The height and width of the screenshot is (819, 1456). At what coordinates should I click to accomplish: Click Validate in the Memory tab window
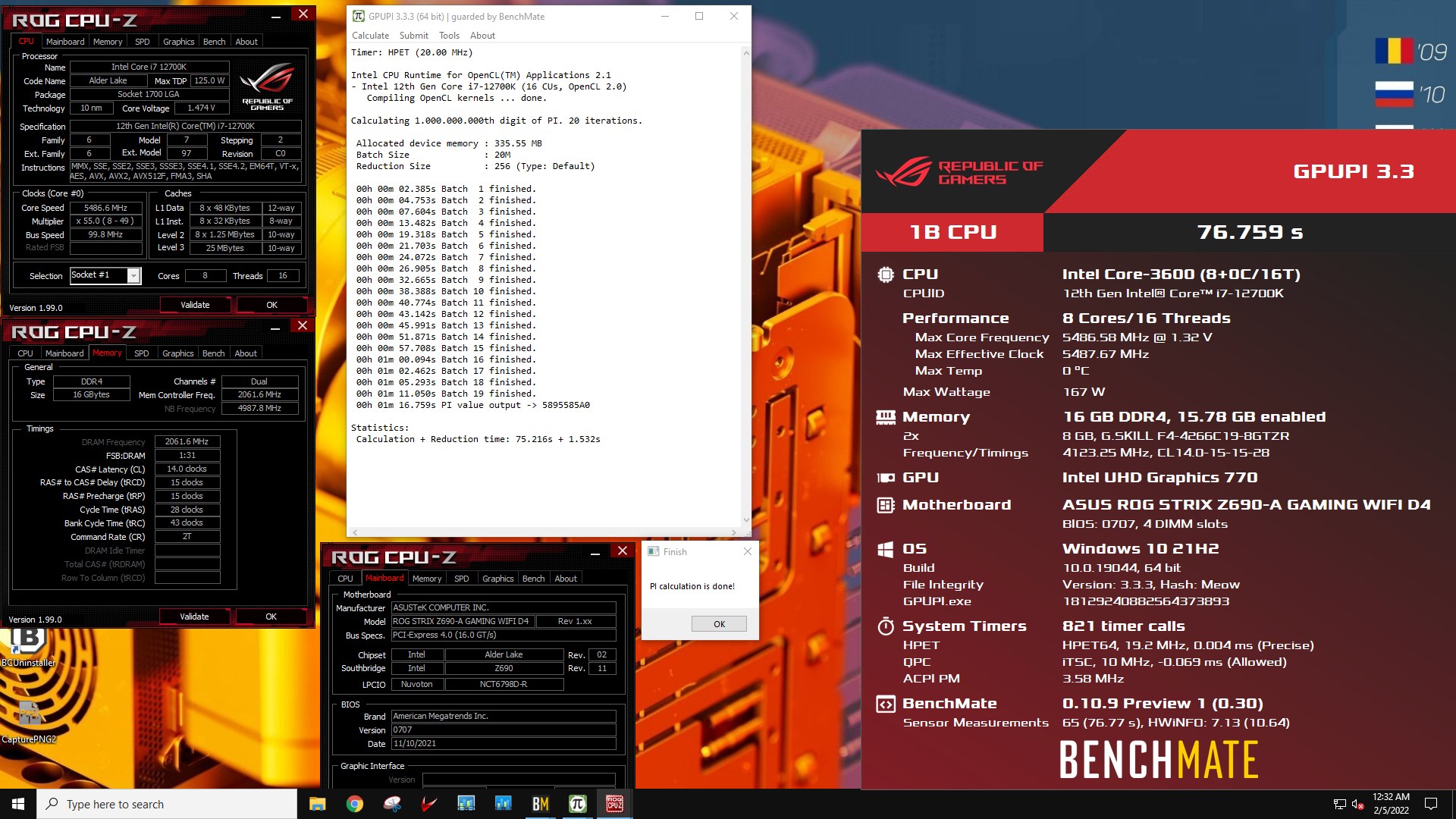pyautogui.click(x=194, y=617)
